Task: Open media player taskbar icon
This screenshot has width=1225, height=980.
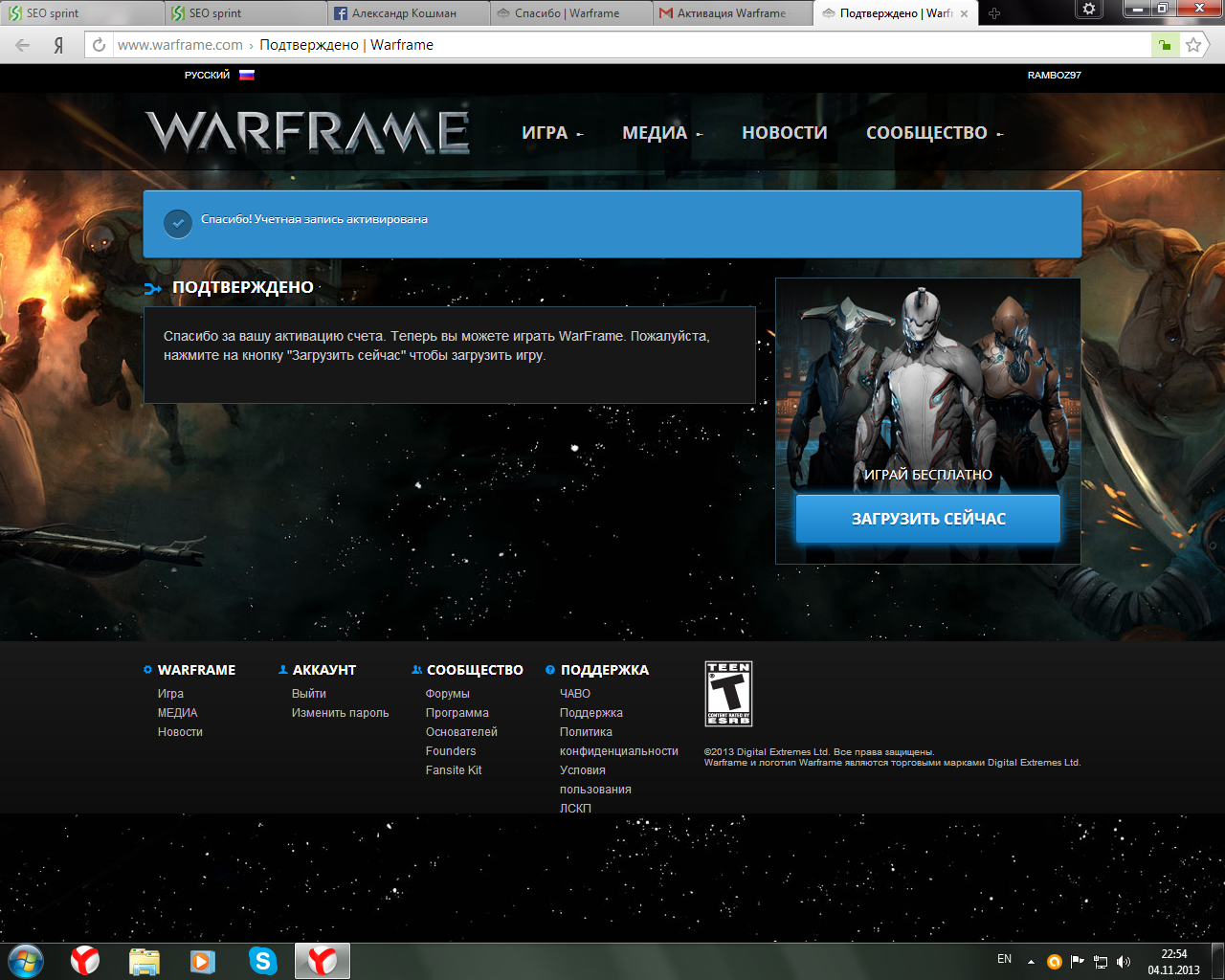Action: [203, 961]
